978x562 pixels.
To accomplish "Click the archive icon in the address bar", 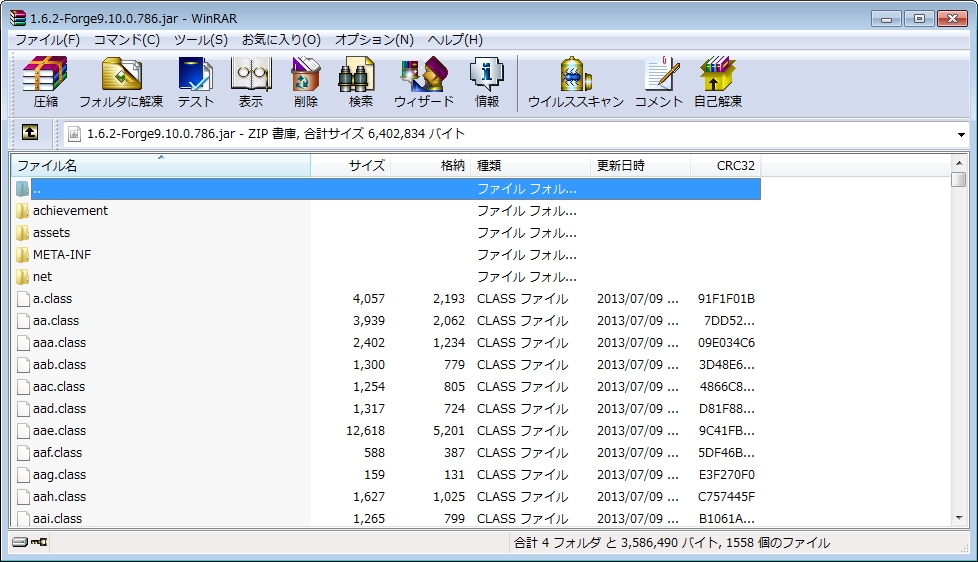I will [x=74, y=133].
